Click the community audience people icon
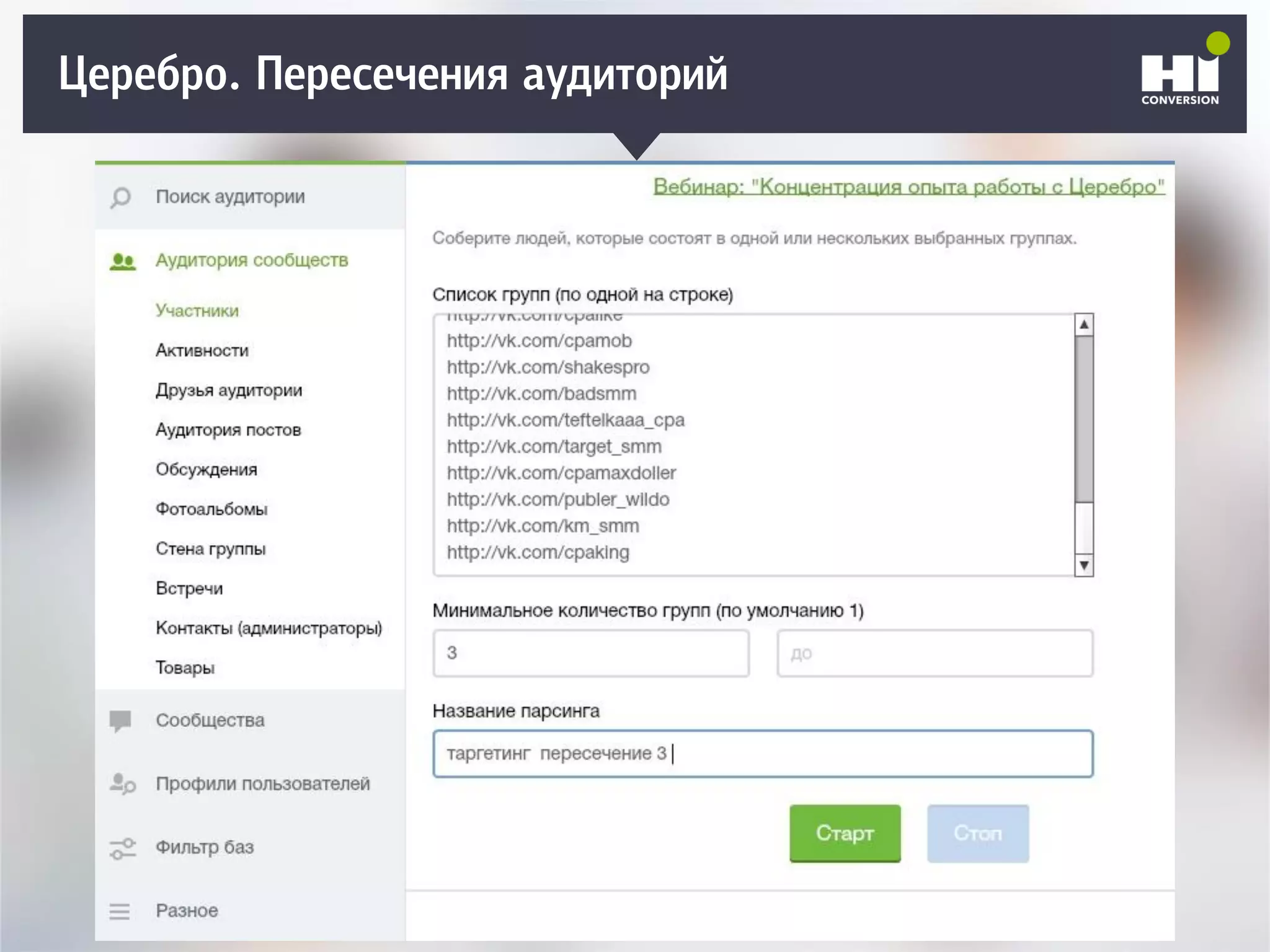Viewport: 1270px width, 952px height. tap(122, 262)
